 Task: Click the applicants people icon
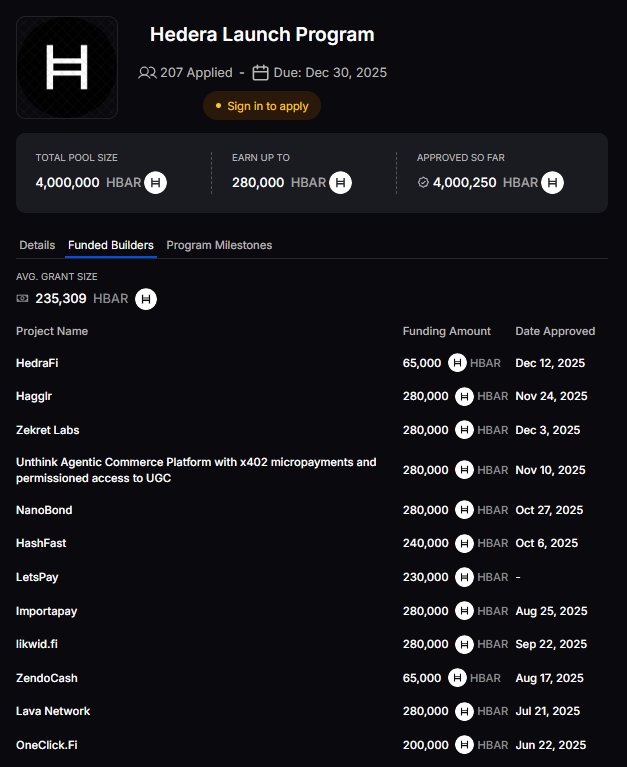(147, 73)
